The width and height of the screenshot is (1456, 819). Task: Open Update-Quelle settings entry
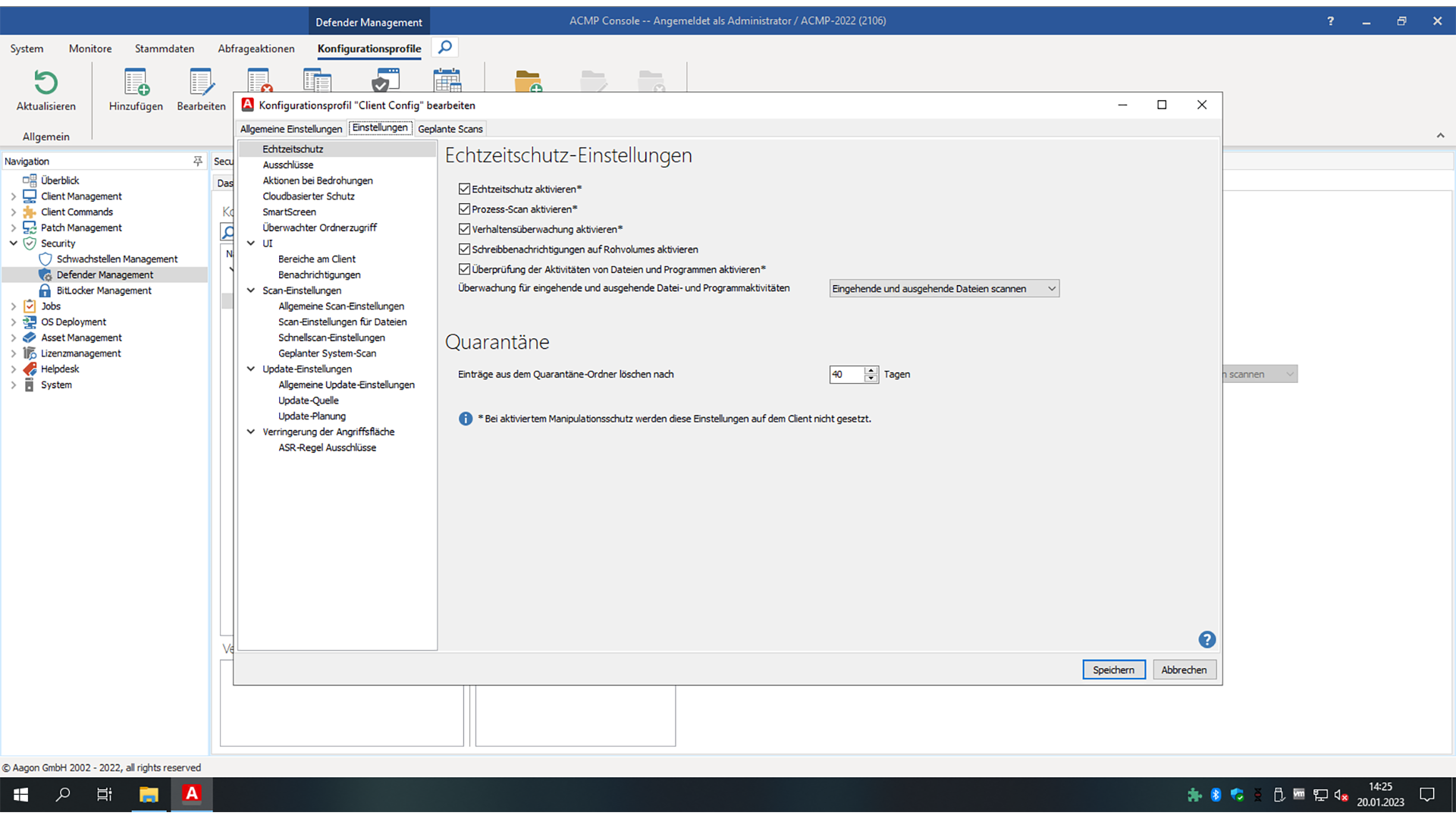(x=308, y=400)
